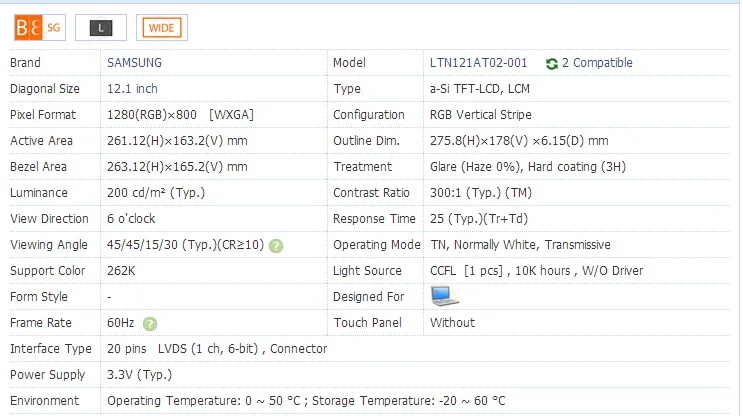The width and height of the screenshot is (743, 416).
Task: Click the Touch Panel Without value
Action: pyautogui.click(x=453, y=323)
